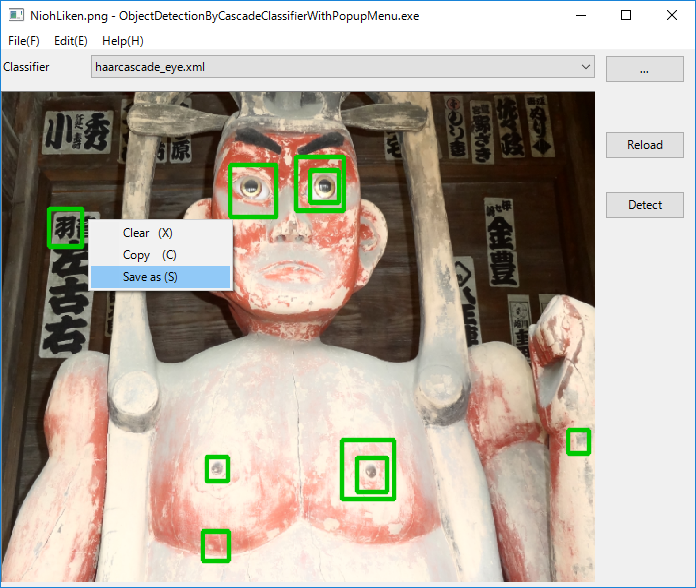696x588 pixels.
Task: Minimize the application window
Action: [581, 16]
